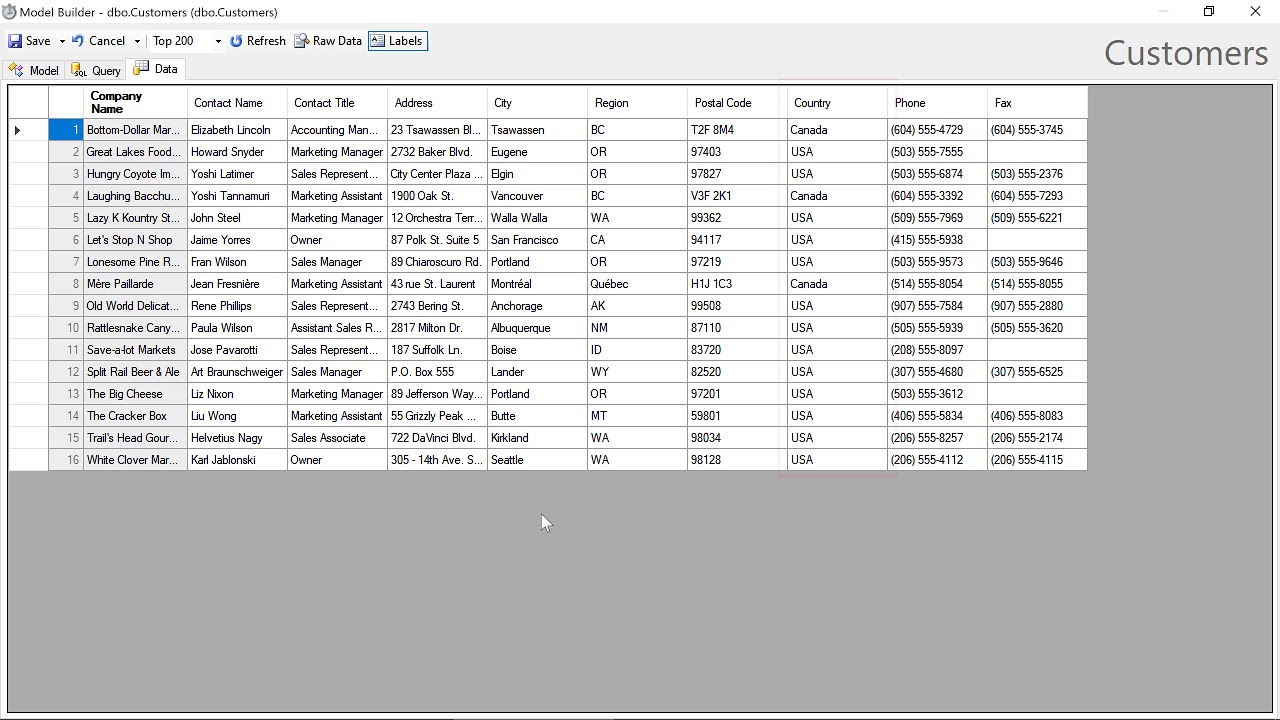Select the 'Albuquerque' city cell
Viewport: 1280px width, 720px height.
coord(537,328)
